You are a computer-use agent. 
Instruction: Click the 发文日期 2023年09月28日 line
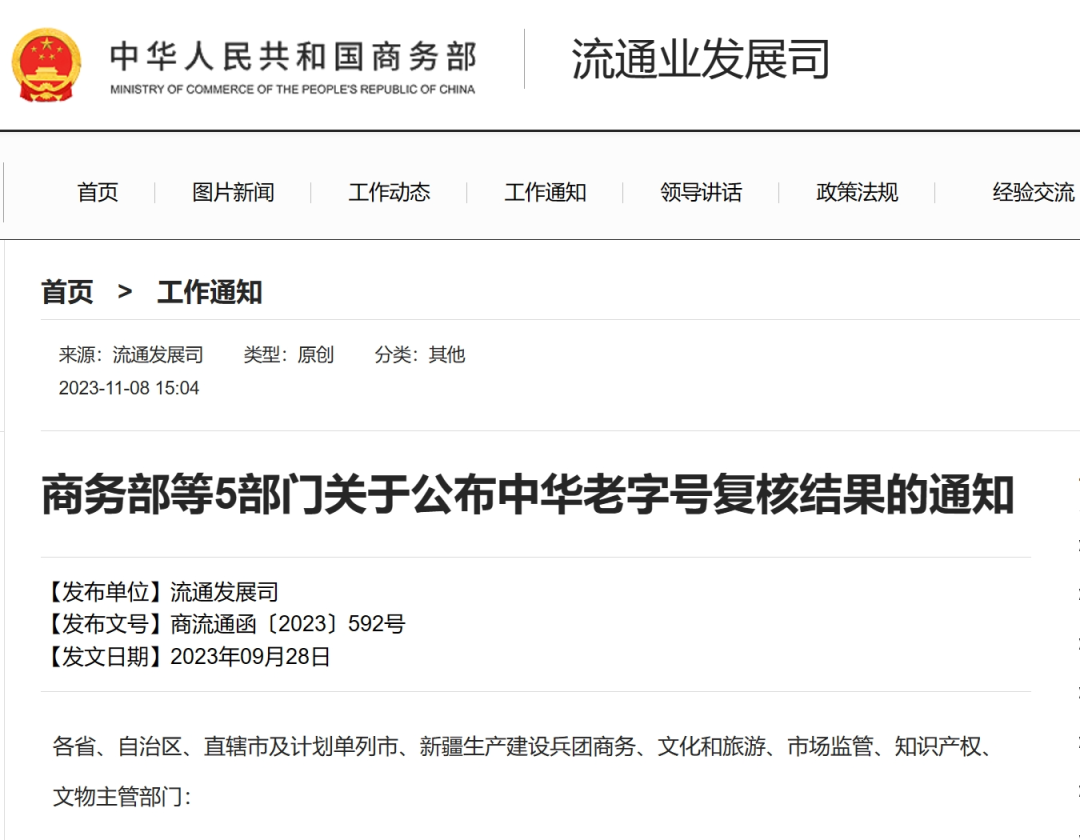coord(186,657)
